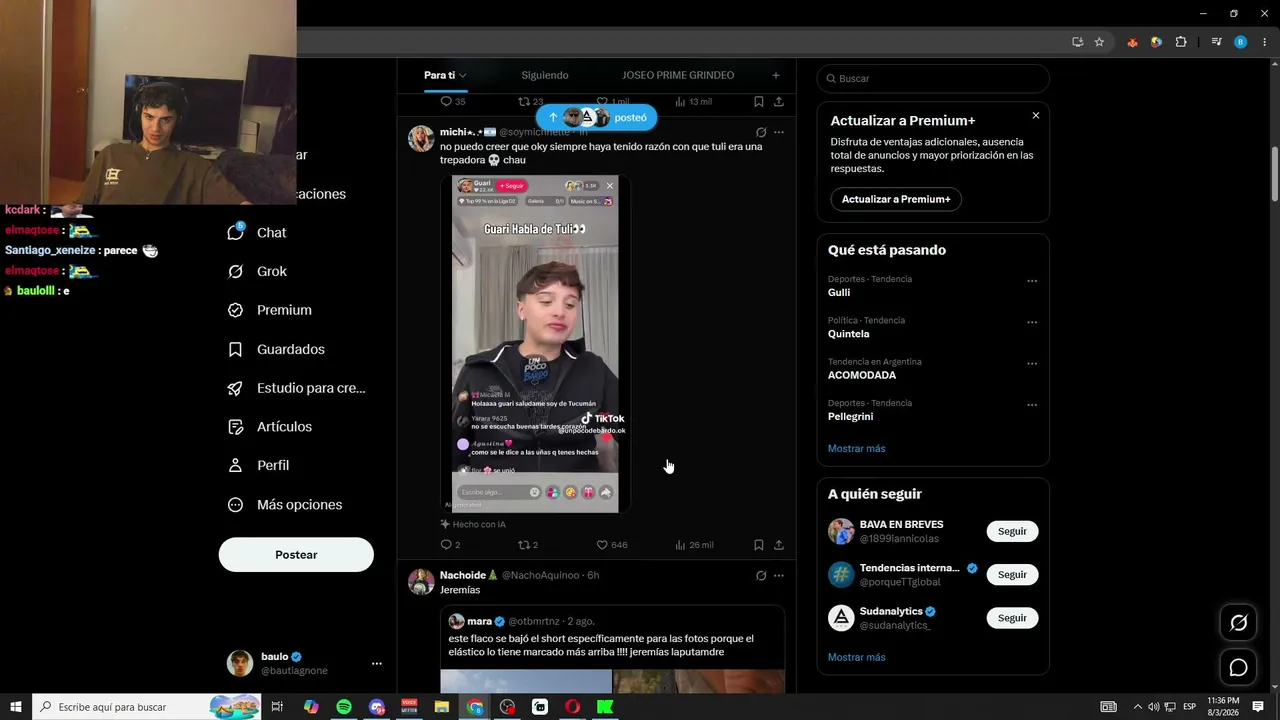Viewport: 1280px width, 720px height.
Task: Open mara's quoted post
Action: pos(612,649)
